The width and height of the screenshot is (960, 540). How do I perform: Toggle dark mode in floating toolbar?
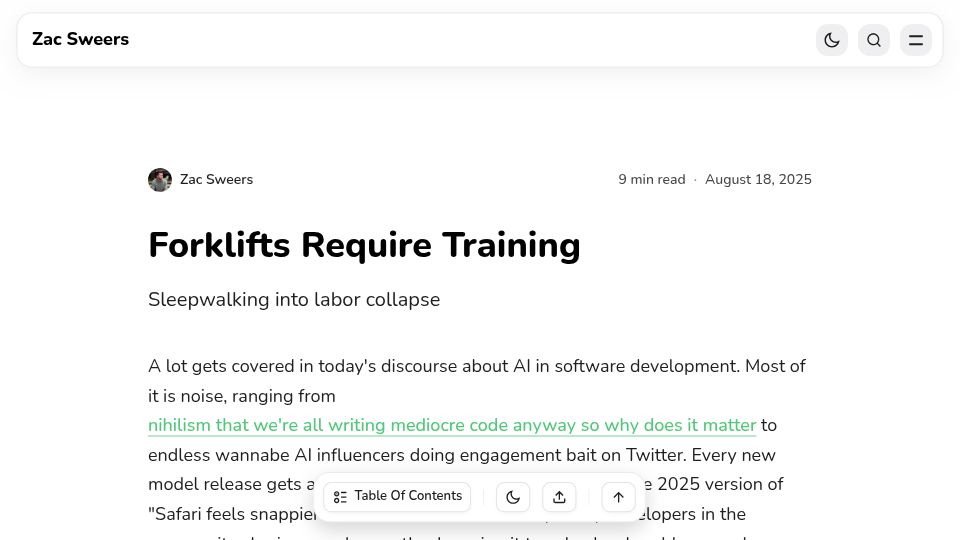513,497
